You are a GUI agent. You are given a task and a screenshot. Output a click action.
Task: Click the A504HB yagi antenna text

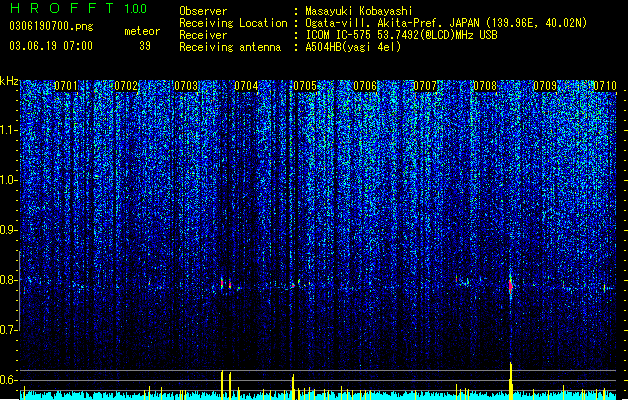(353, 47)
